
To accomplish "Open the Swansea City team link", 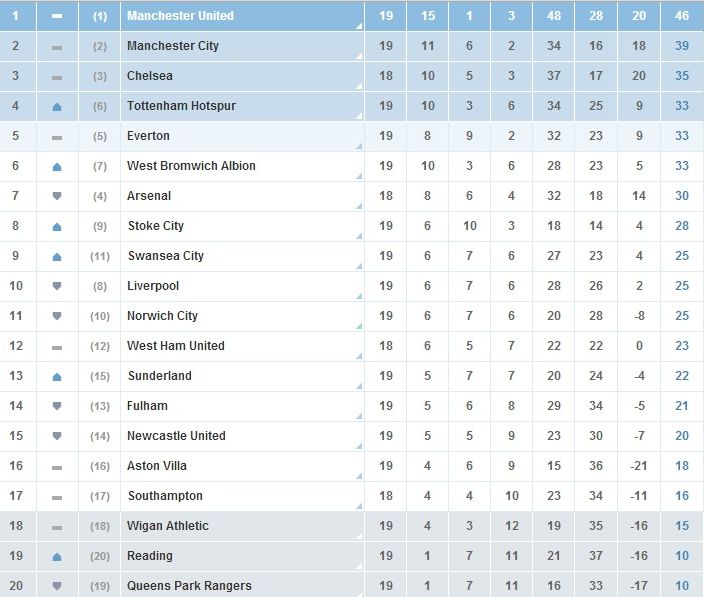I will tap(166, 256).
